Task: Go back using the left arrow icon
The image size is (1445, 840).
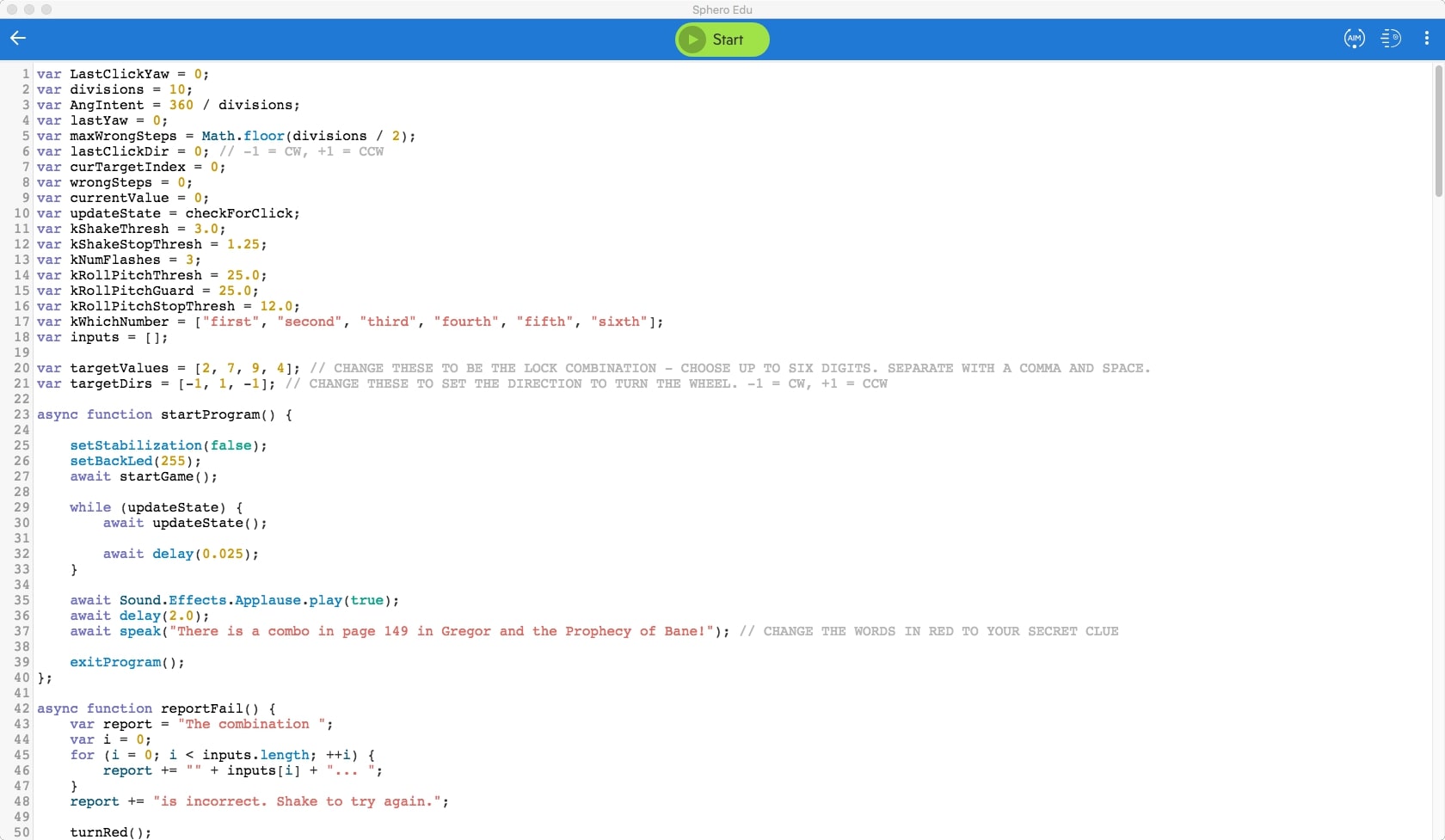Action: [x=18, y=38]
